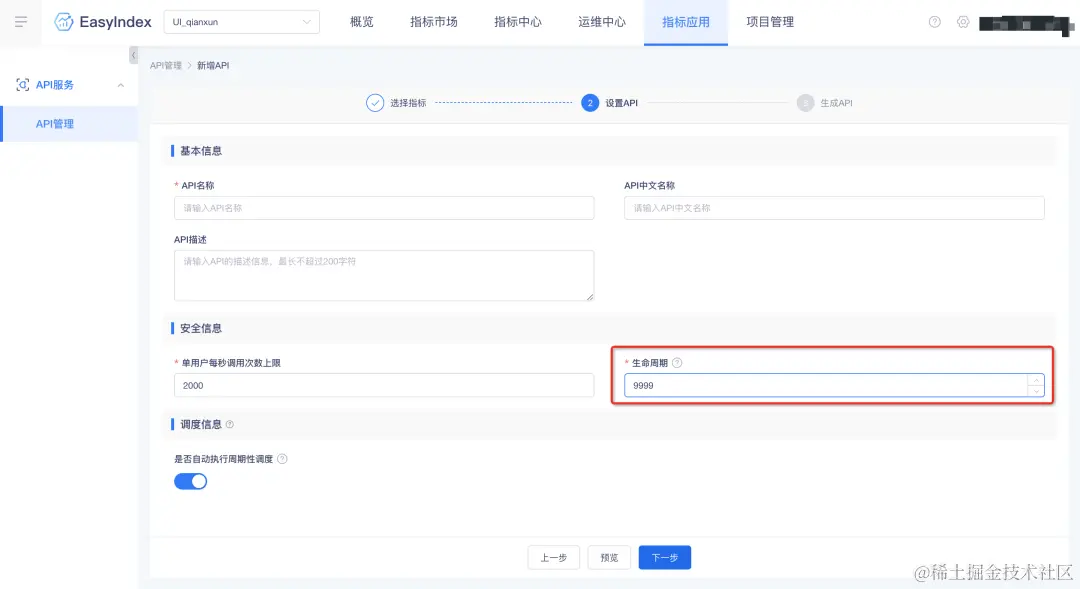Click the completed 选择指标 step checkmark
Screen dimensions: 1080x589
pos(375,103)
